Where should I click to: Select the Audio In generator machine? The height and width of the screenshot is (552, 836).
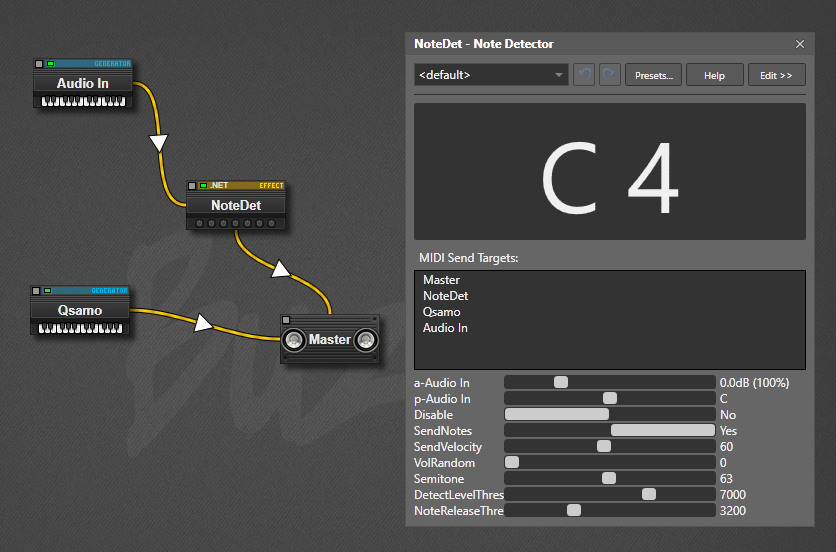(83, 84)
